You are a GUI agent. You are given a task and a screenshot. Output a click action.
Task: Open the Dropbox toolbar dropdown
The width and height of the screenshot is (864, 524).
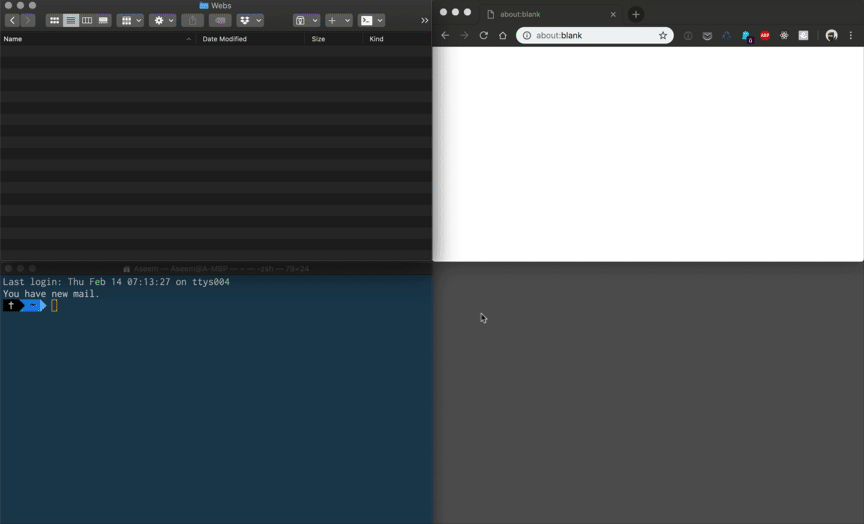pos(250,20)
